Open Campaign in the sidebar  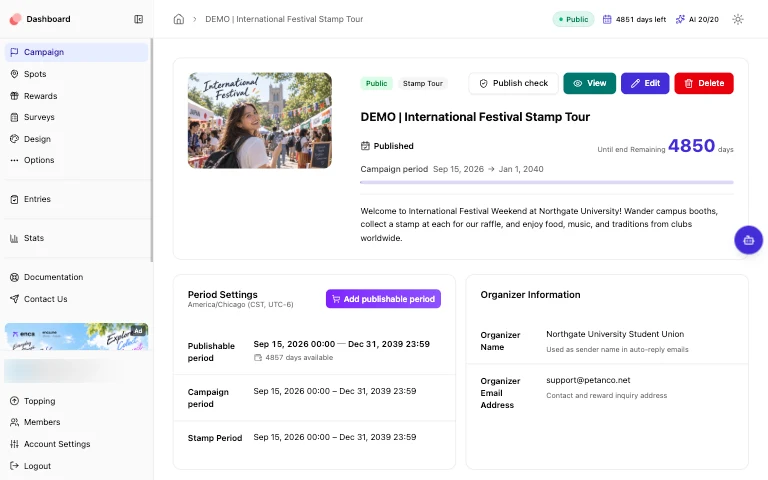[x=76, y=52]
